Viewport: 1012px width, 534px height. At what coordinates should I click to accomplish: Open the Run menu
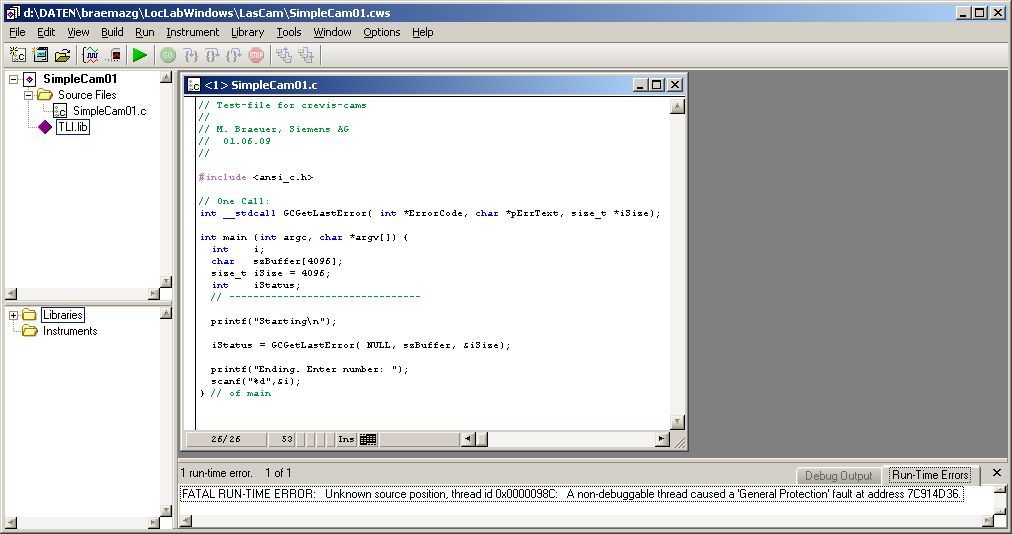click(x=145, y=32)
